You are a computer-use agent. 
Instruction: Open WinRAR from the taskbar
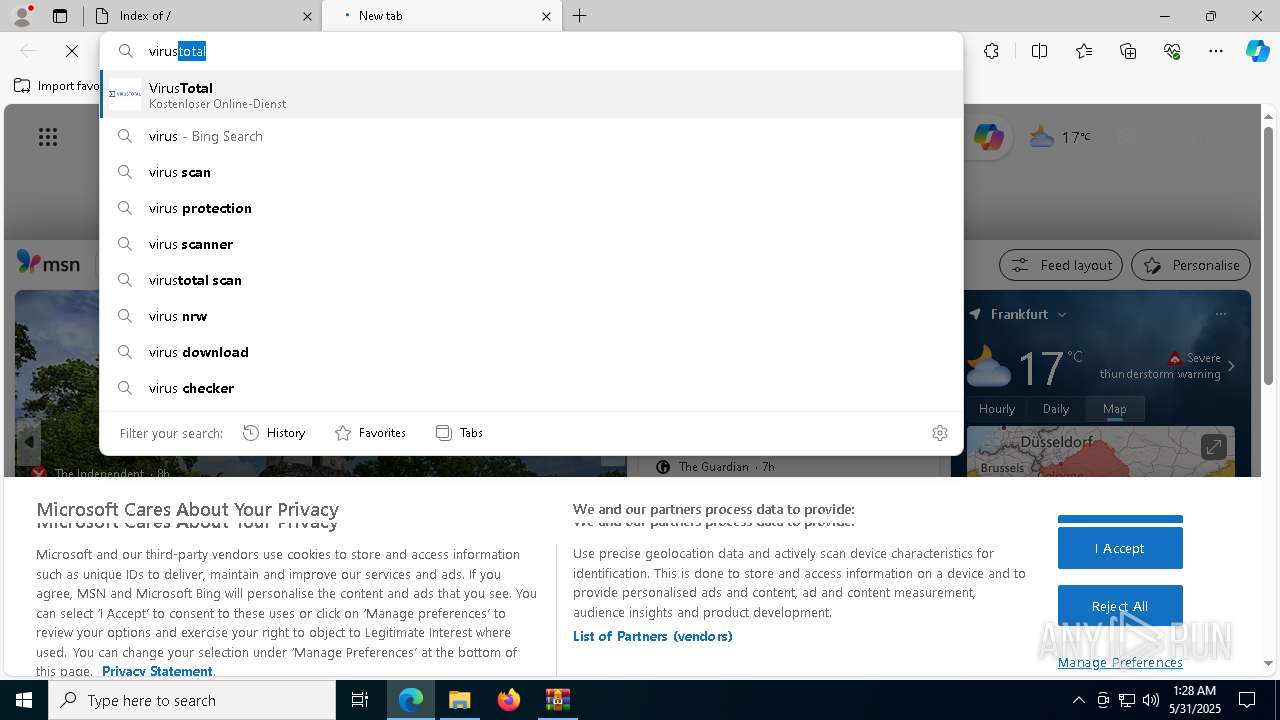coord(557,700)
